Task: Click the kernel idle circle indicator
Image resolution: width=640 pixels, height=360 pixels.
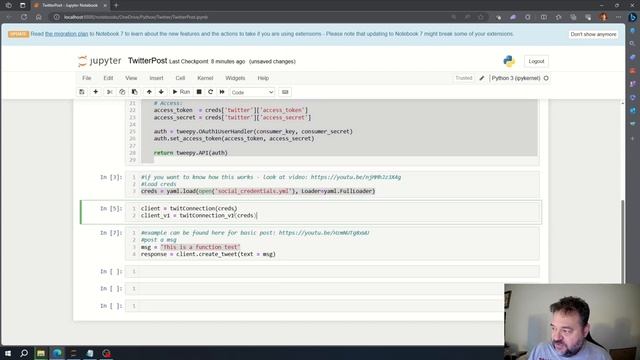Action: coord(546,78)
